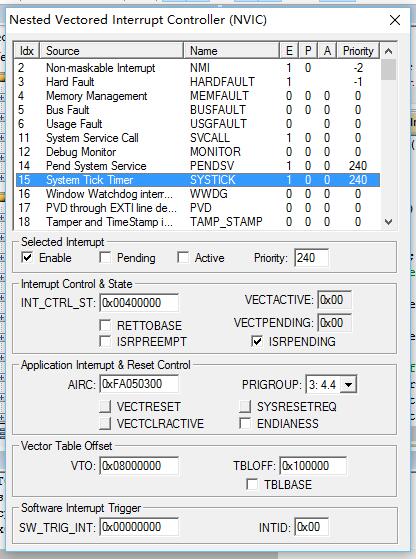Toggle the ISRPREEMPT checkbox

[x=105, y=341]
